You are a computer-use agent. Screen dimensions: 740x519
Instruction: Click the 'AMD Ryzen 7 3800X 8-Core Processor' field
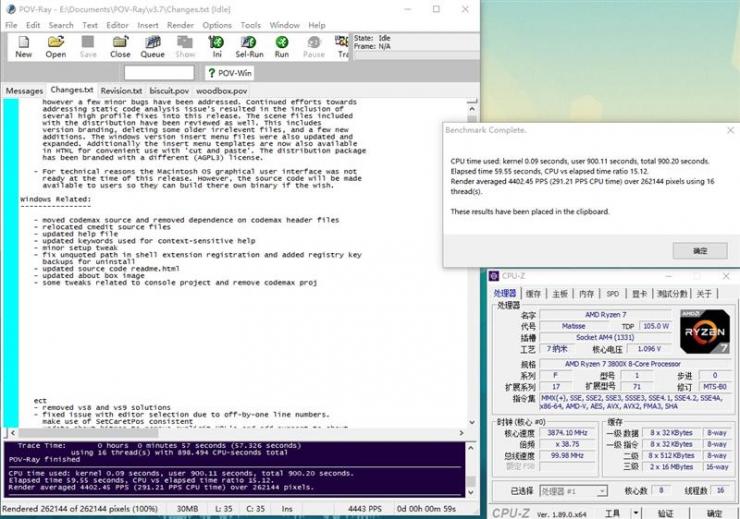635,364
